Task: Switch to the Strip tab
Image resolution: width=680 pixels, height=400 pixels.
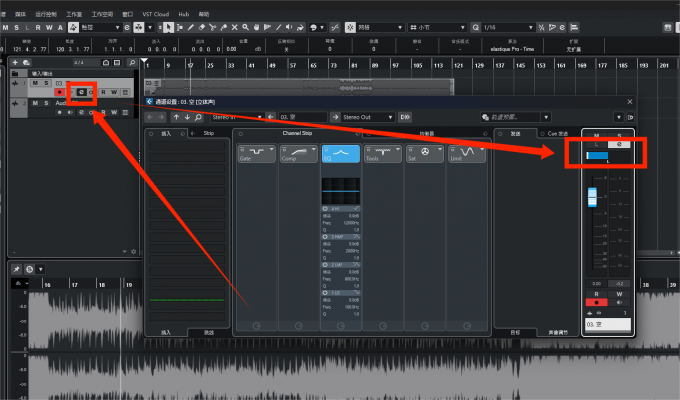Action: (209, 133)
